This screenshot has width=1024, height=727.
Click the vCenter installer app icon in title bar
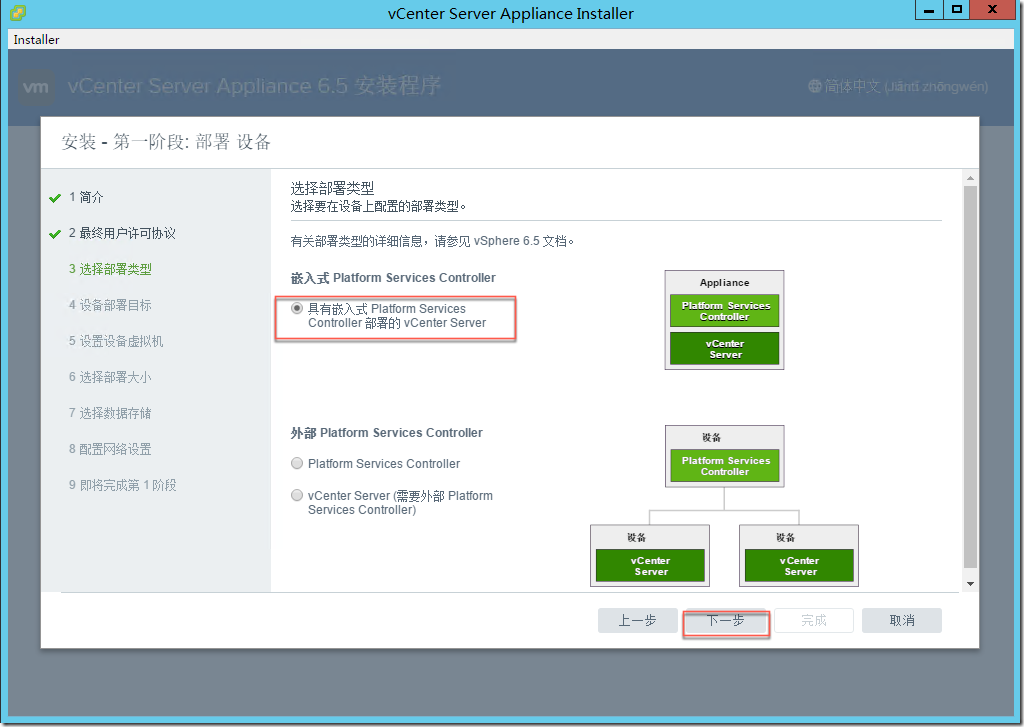[x=18, y=13]
